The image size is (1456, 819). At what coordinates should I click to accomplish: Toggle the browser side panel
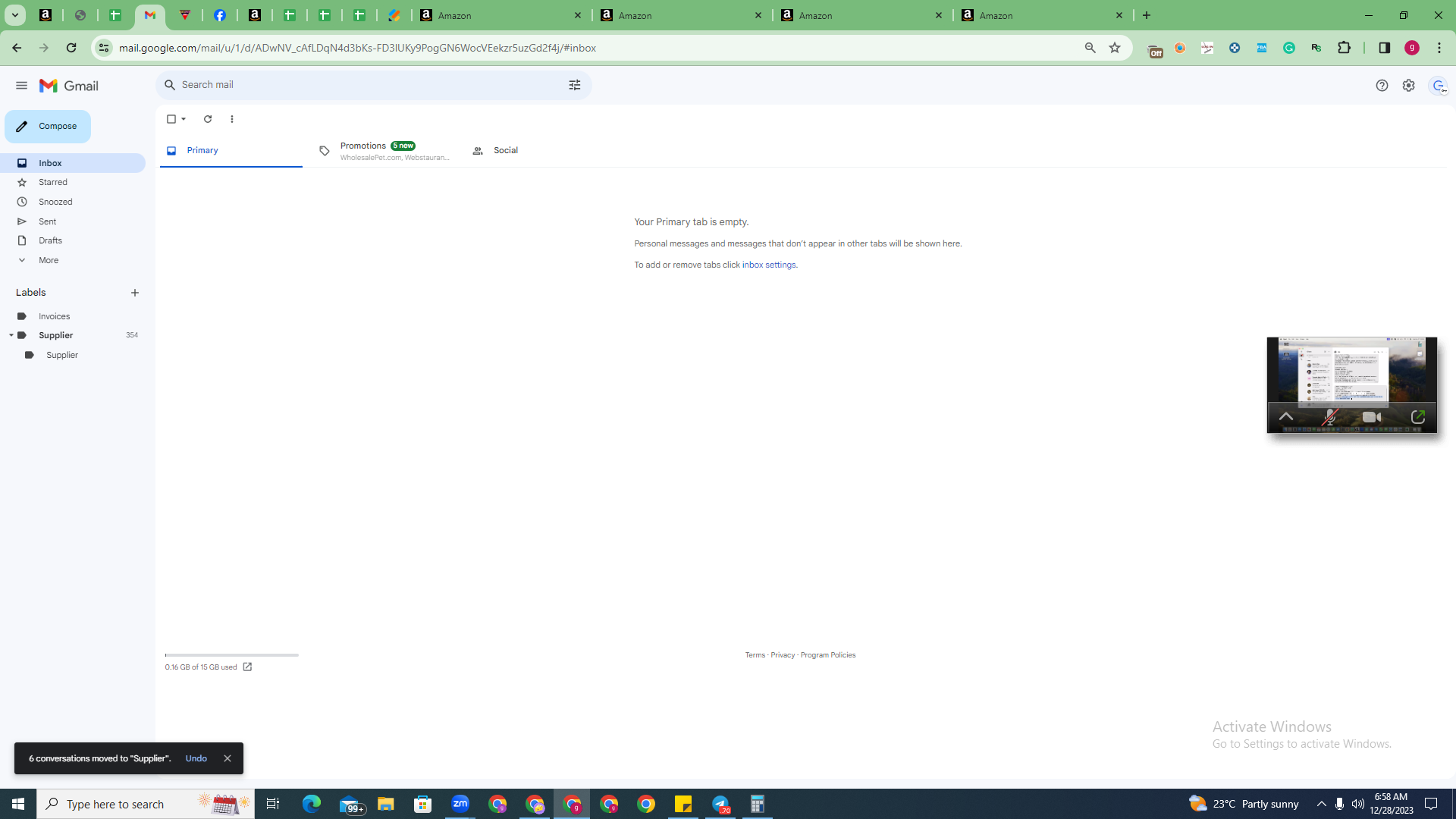coord(1384,48)
